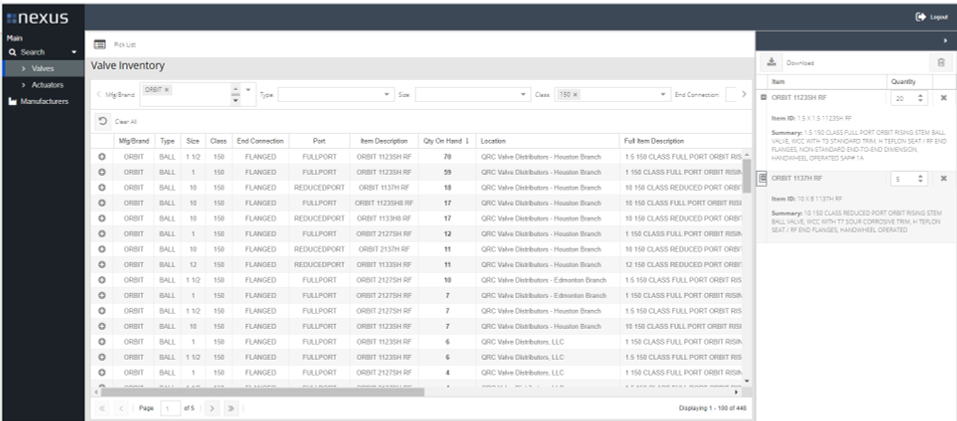Click the Pick List label
The width and height of the screenshot is (957, 421).
click(125, 45)
